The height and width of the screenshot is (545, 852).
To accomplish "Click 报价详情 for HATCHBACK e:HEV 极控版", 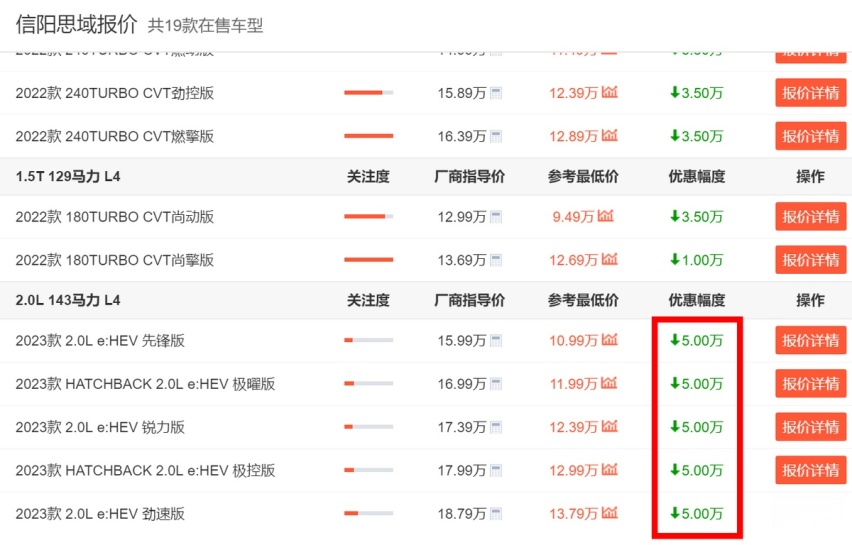I will tap(811, 470).
